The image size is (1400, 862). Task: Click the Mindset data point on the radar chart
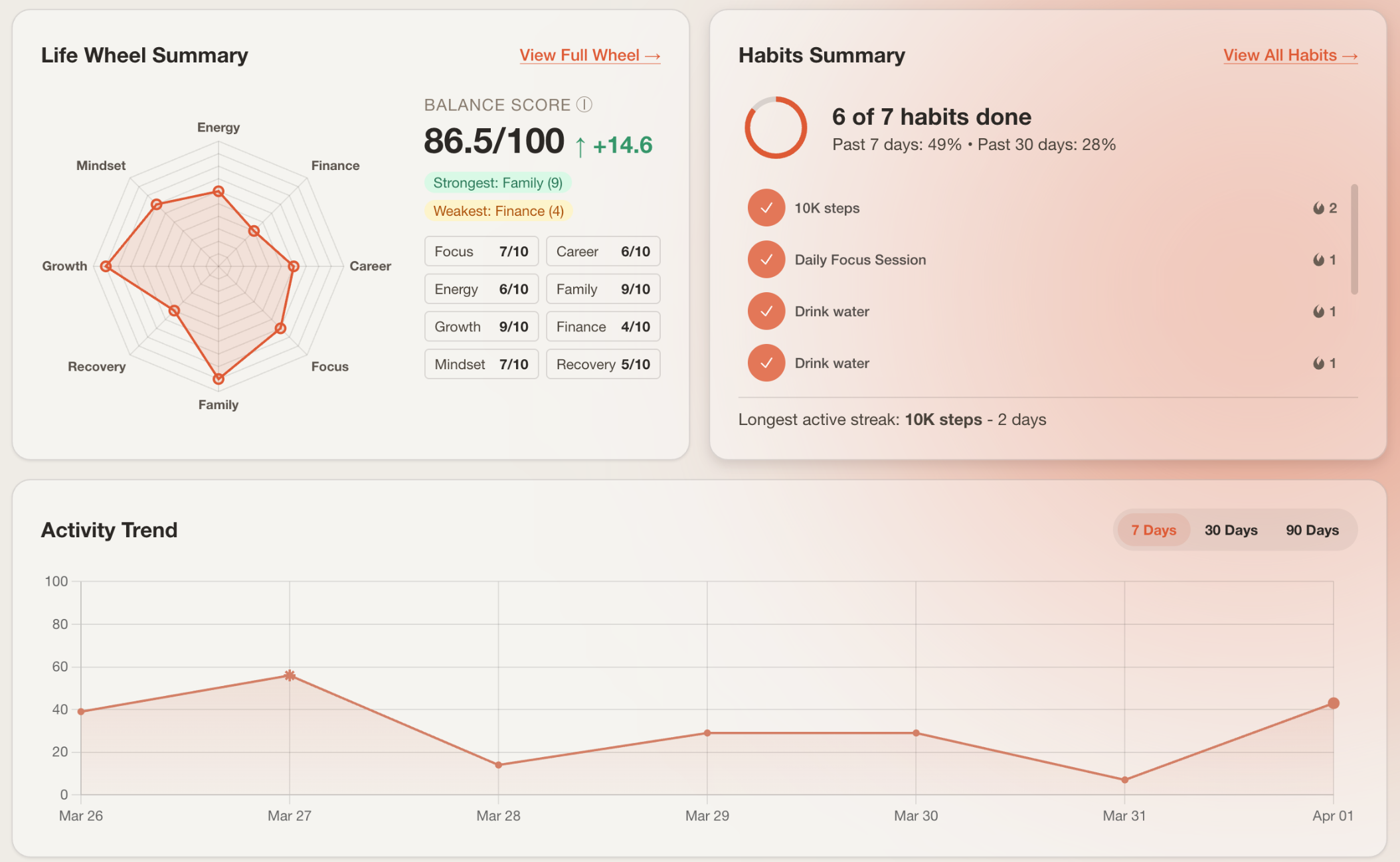pyautogui.click(x=157, y=205)
